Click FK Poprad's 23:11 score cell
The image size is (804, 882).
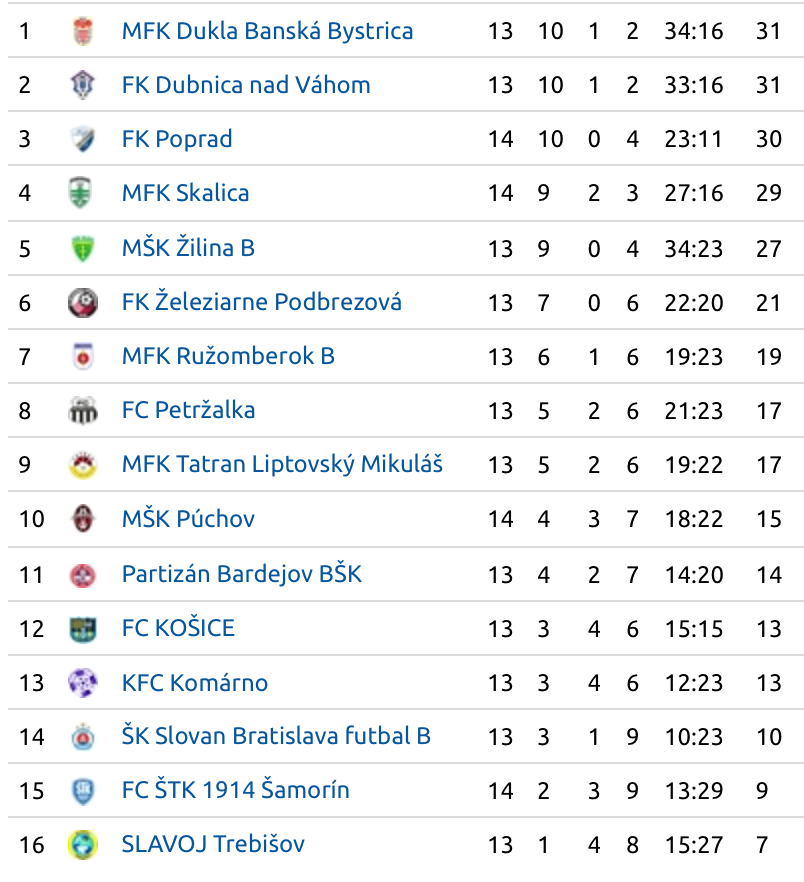pos(693,139)
